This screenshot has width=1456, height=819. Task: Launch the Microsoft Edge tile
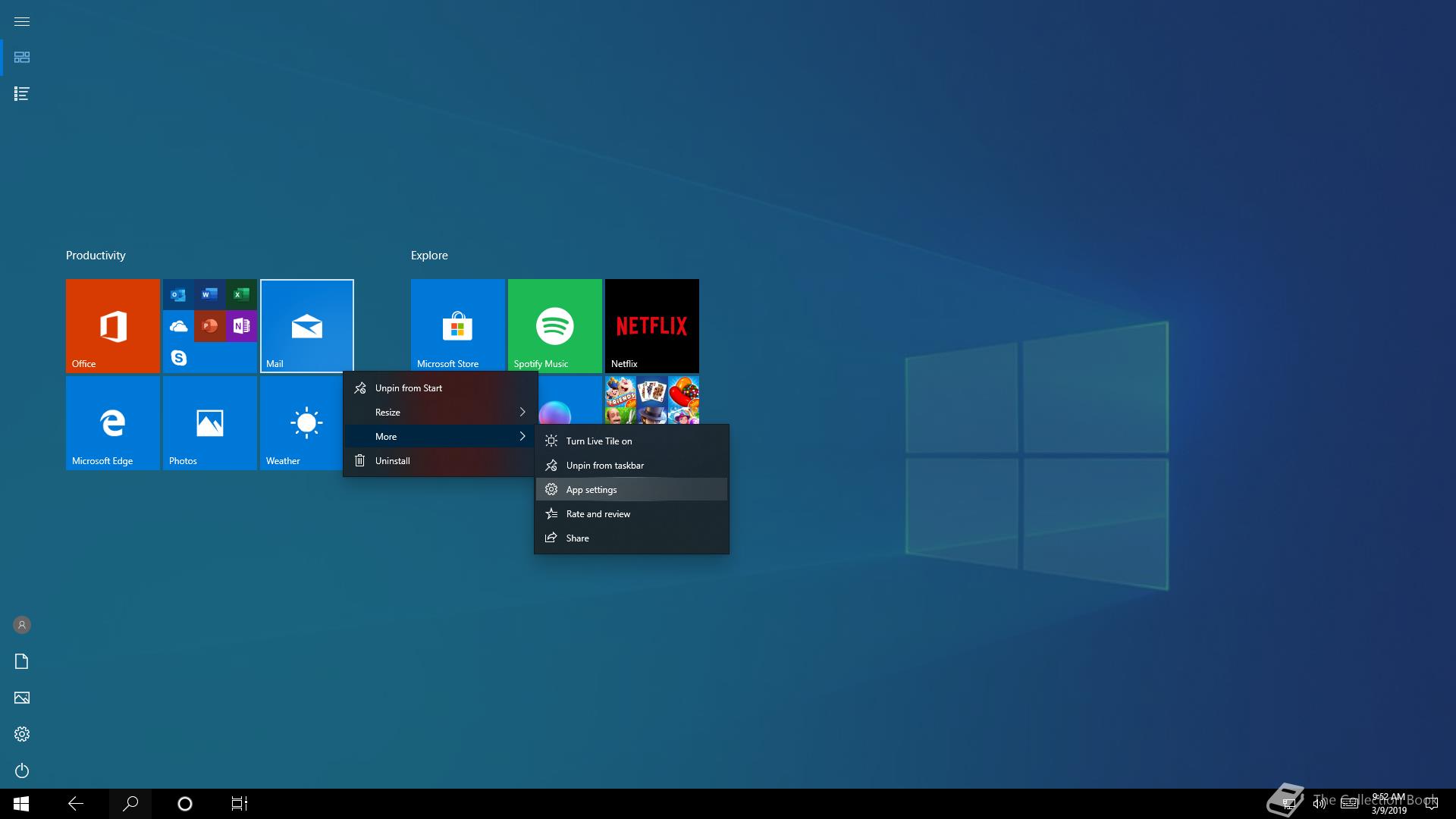coord(113,423)
